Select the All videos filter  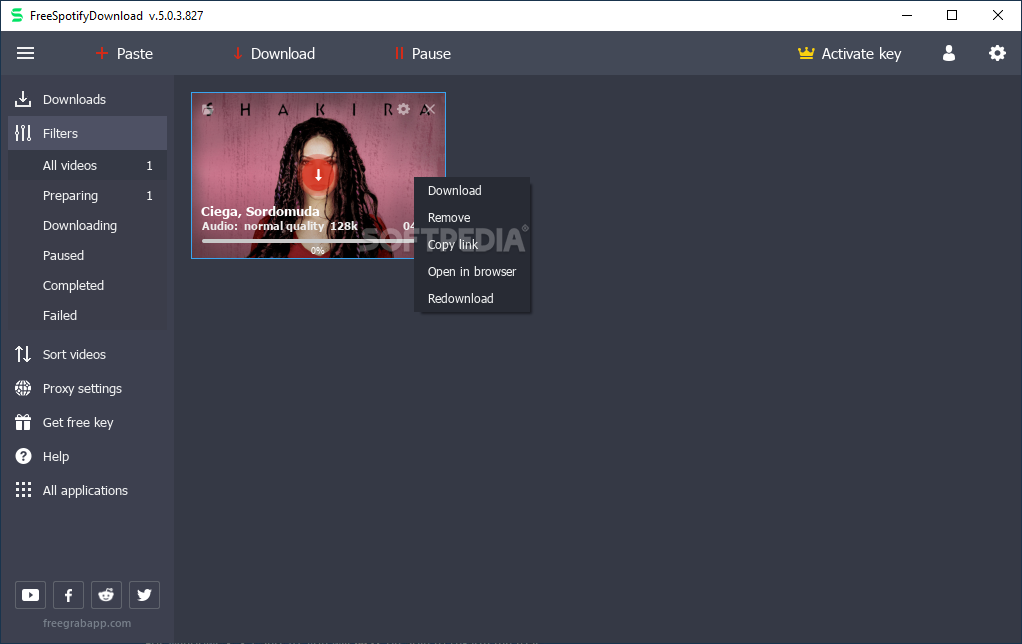click(x=87, y=166)
